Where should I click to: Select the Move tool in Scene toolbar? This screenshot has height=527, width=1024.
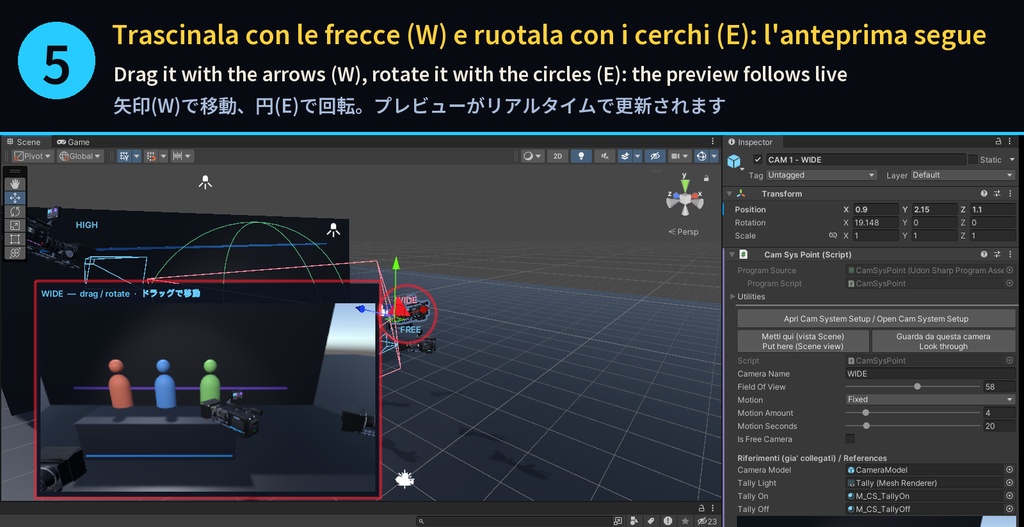(x=15, y=198)
